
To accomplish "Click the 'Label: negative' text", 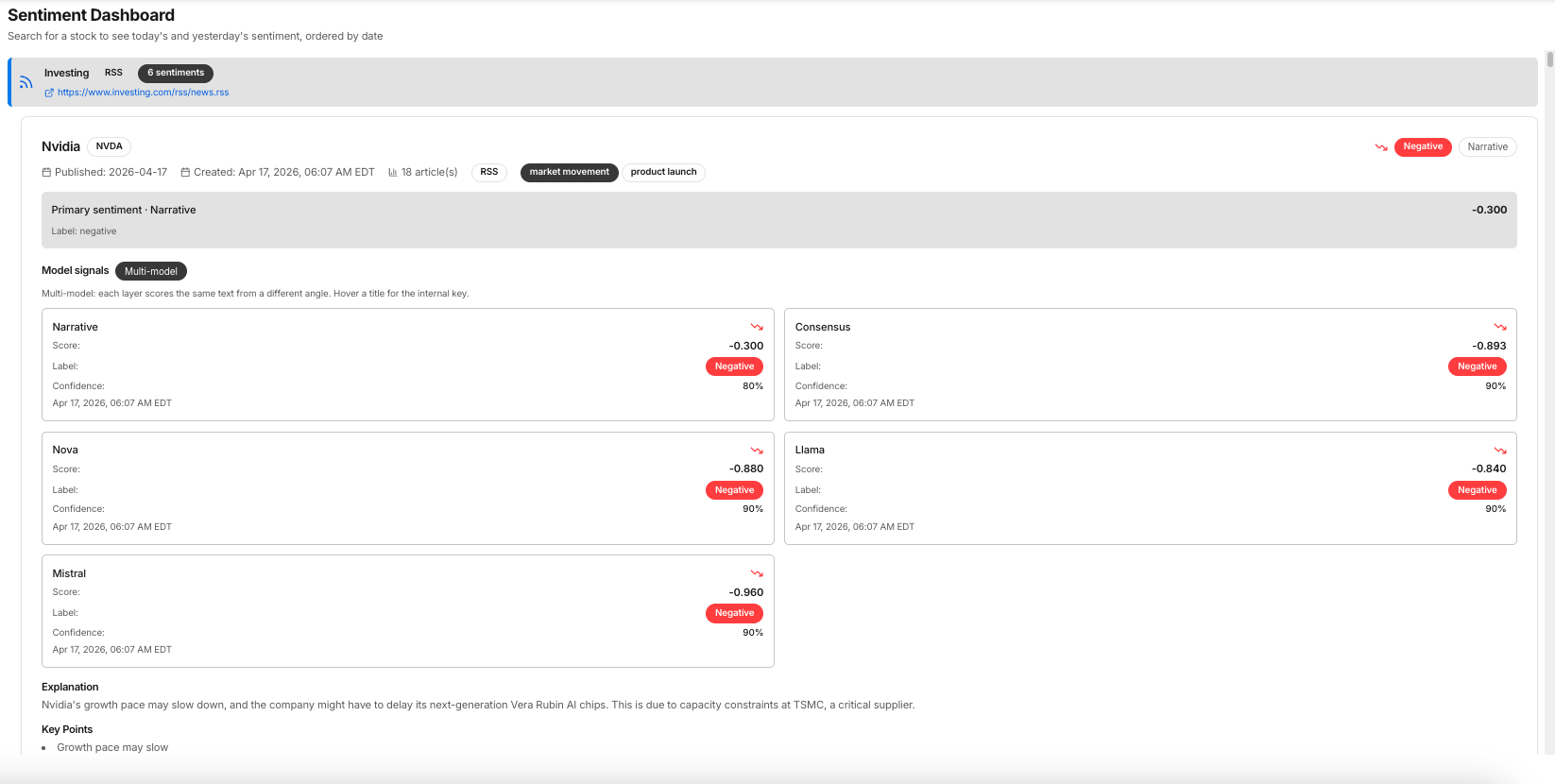I will point(84,231).
